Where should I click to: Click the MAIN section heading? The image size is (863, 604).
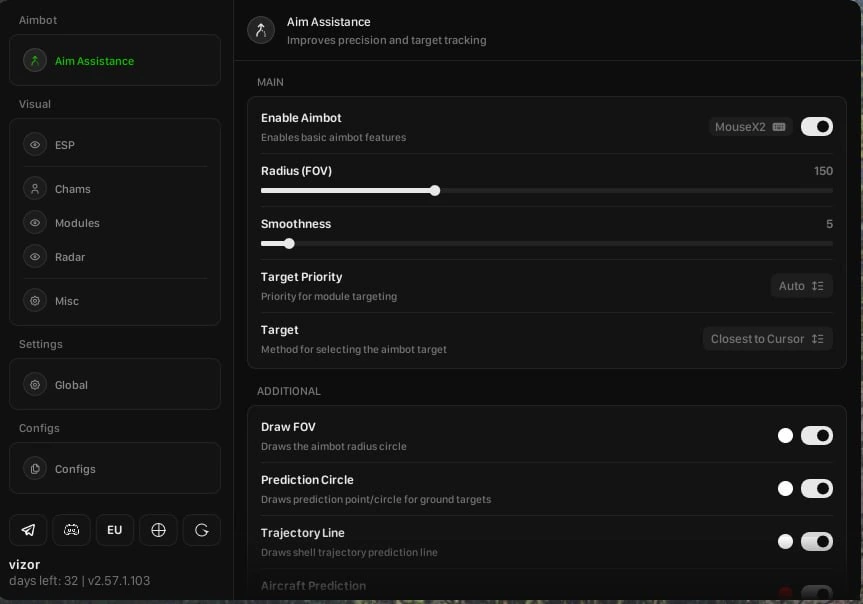point(270,82)
